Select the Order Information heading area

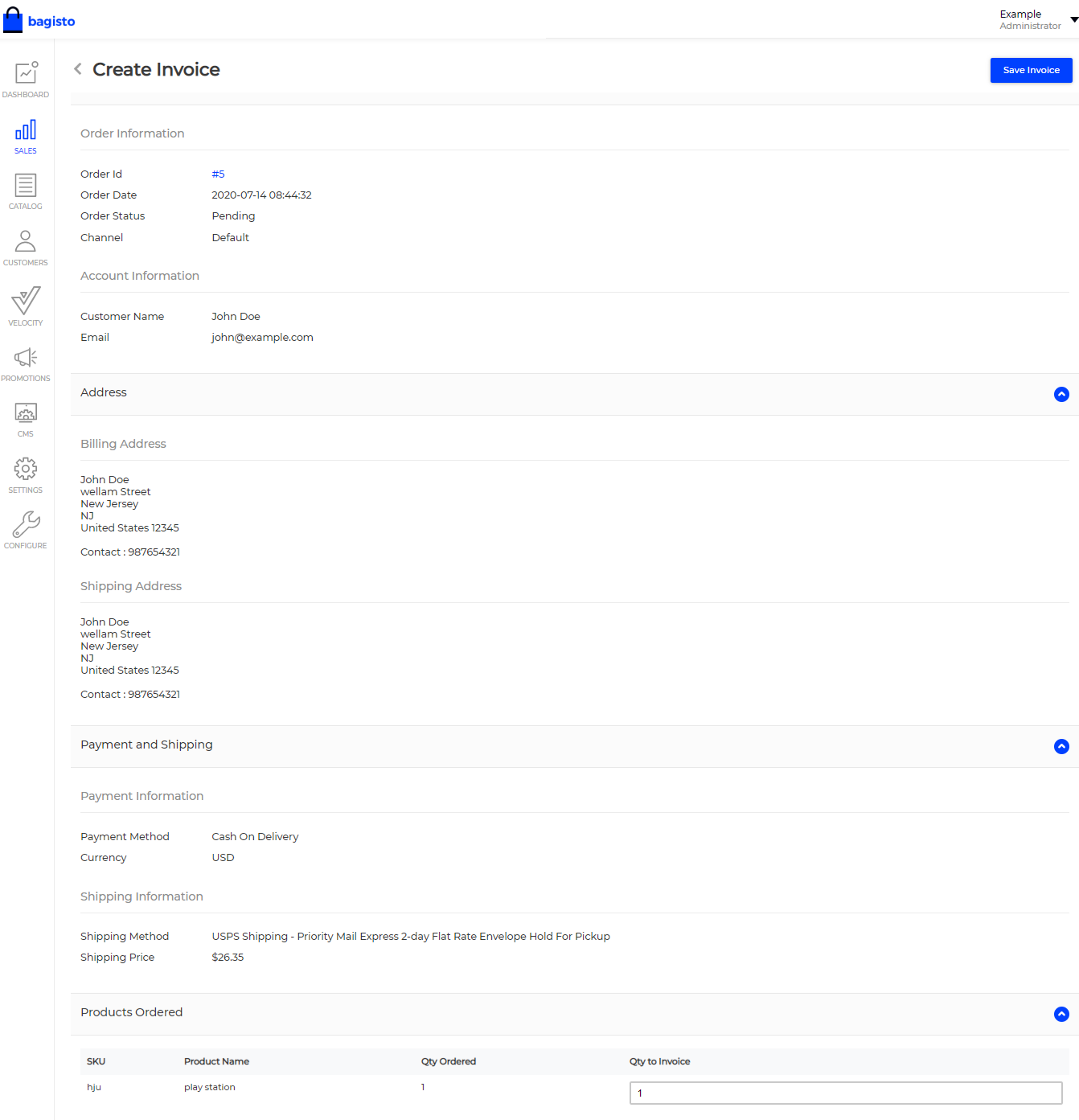(133, 133)
